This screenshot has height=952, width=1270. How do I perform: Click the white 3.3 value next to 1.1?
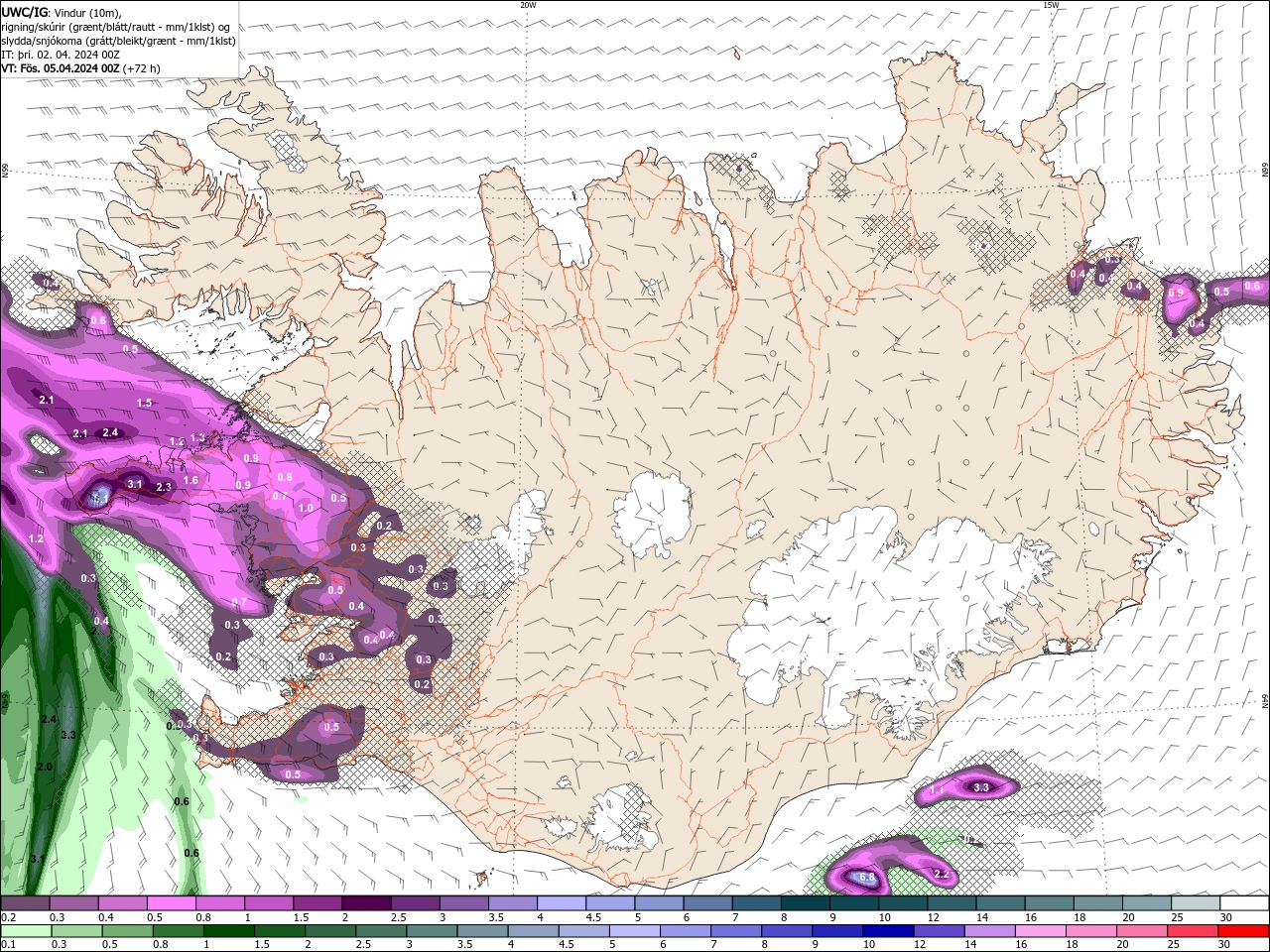[981, 787]
